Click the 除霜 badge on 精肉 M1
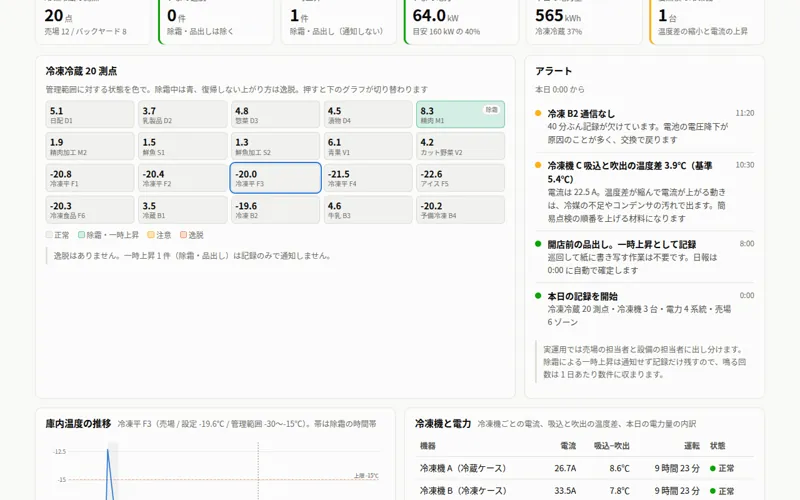 tap(491, 110)
